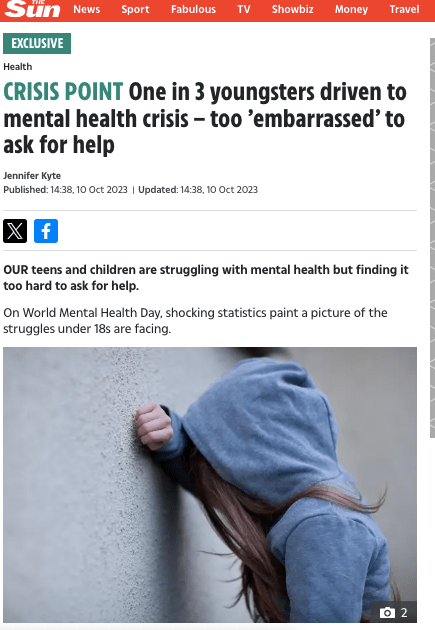The height and width of the screenshot is (630, 435).
Task: Click the bold intro paragraph
Action: pyautogui.click(x=206, y=278)
